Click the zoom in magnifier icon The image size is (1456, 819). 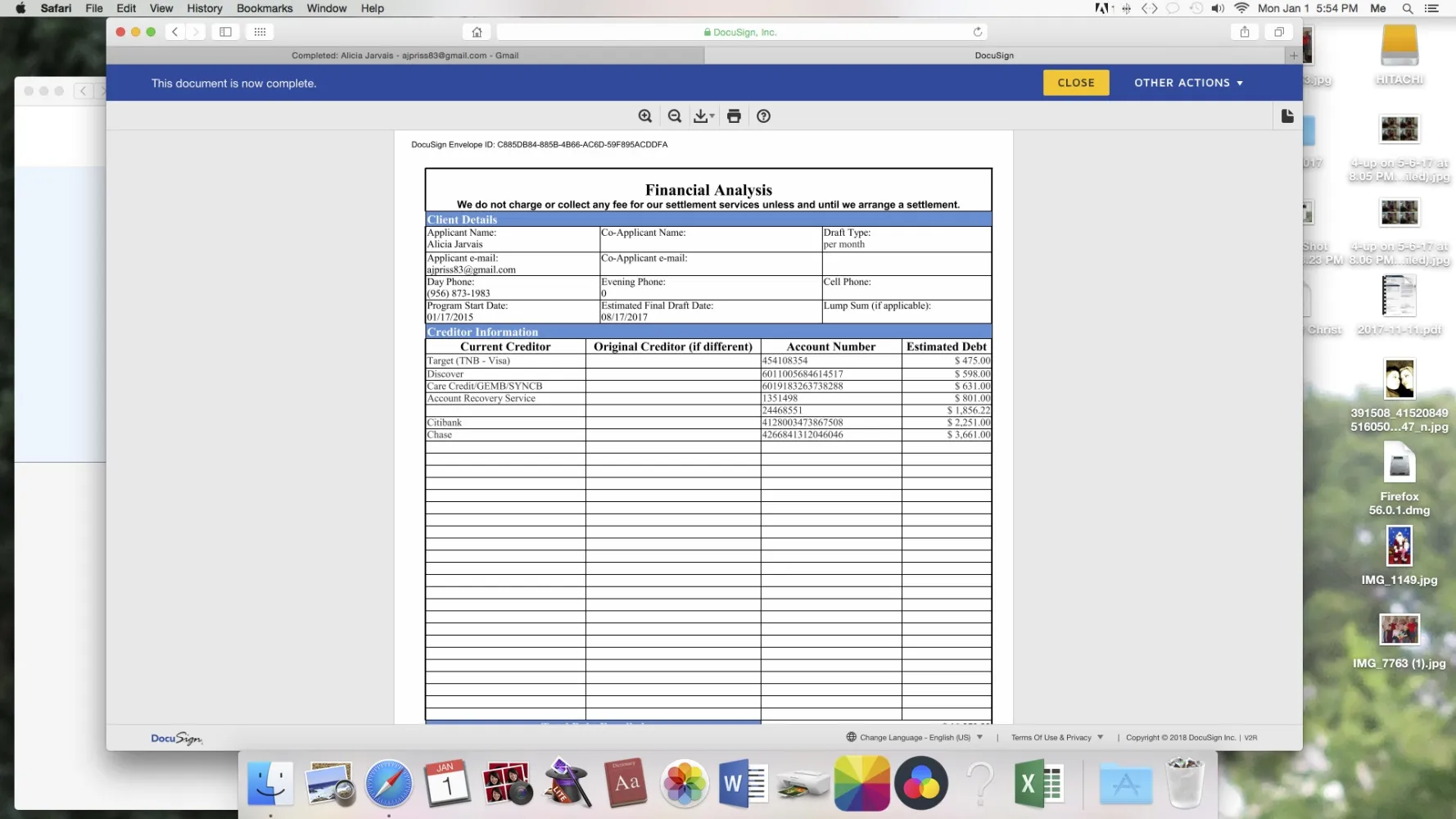pyautogui.click(x=645, y=116)
